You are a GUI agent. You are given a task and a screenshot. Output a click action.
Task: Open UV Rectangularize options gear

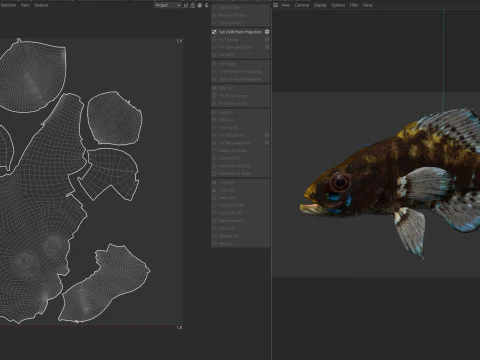267,143
